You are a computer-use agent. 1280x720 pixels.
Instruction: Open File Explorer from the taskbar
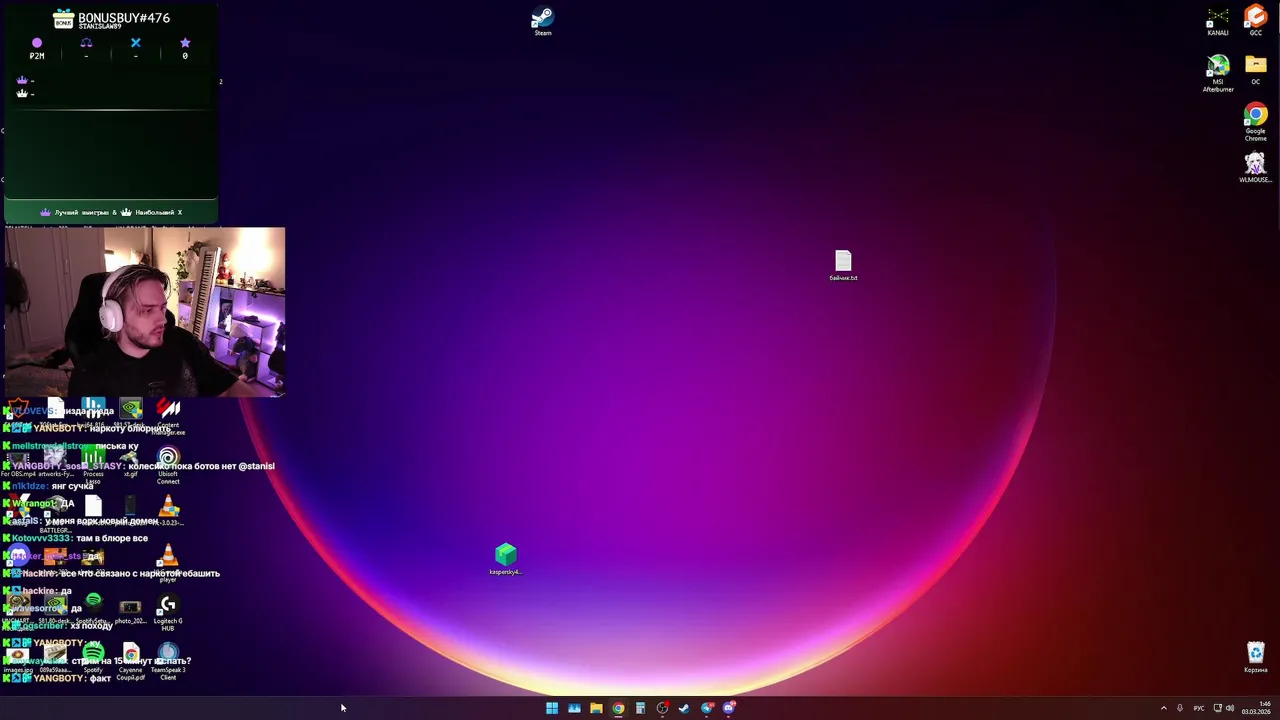596,708
